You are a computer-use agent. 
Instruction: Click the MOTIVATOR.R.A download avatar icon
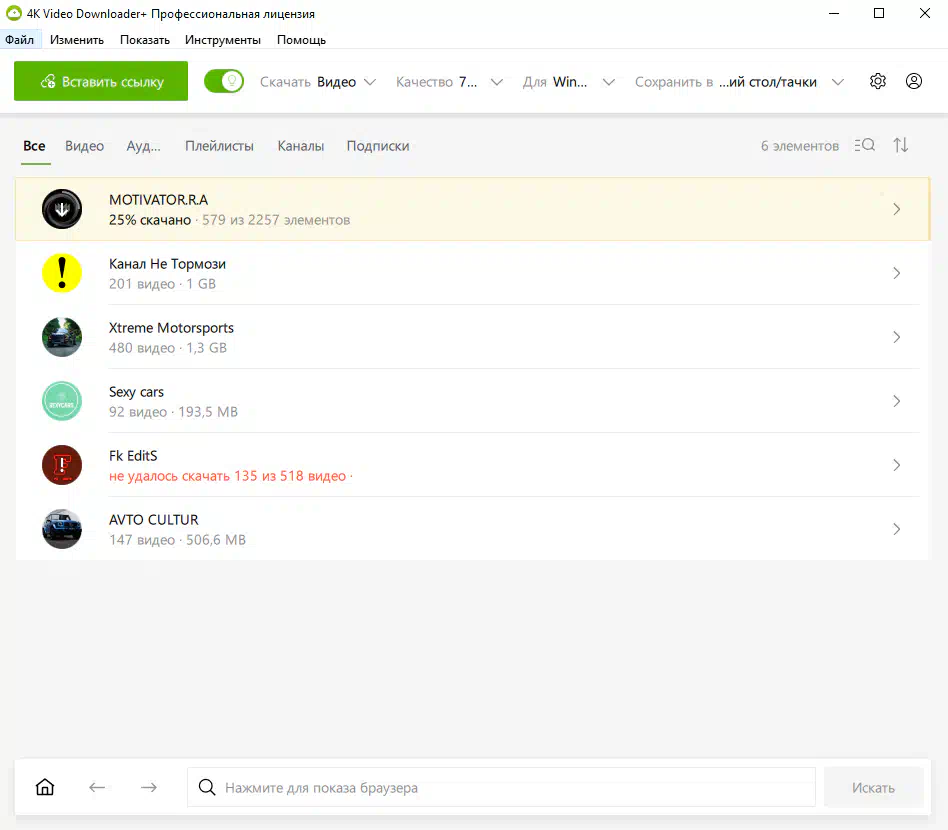click(62, 209)
